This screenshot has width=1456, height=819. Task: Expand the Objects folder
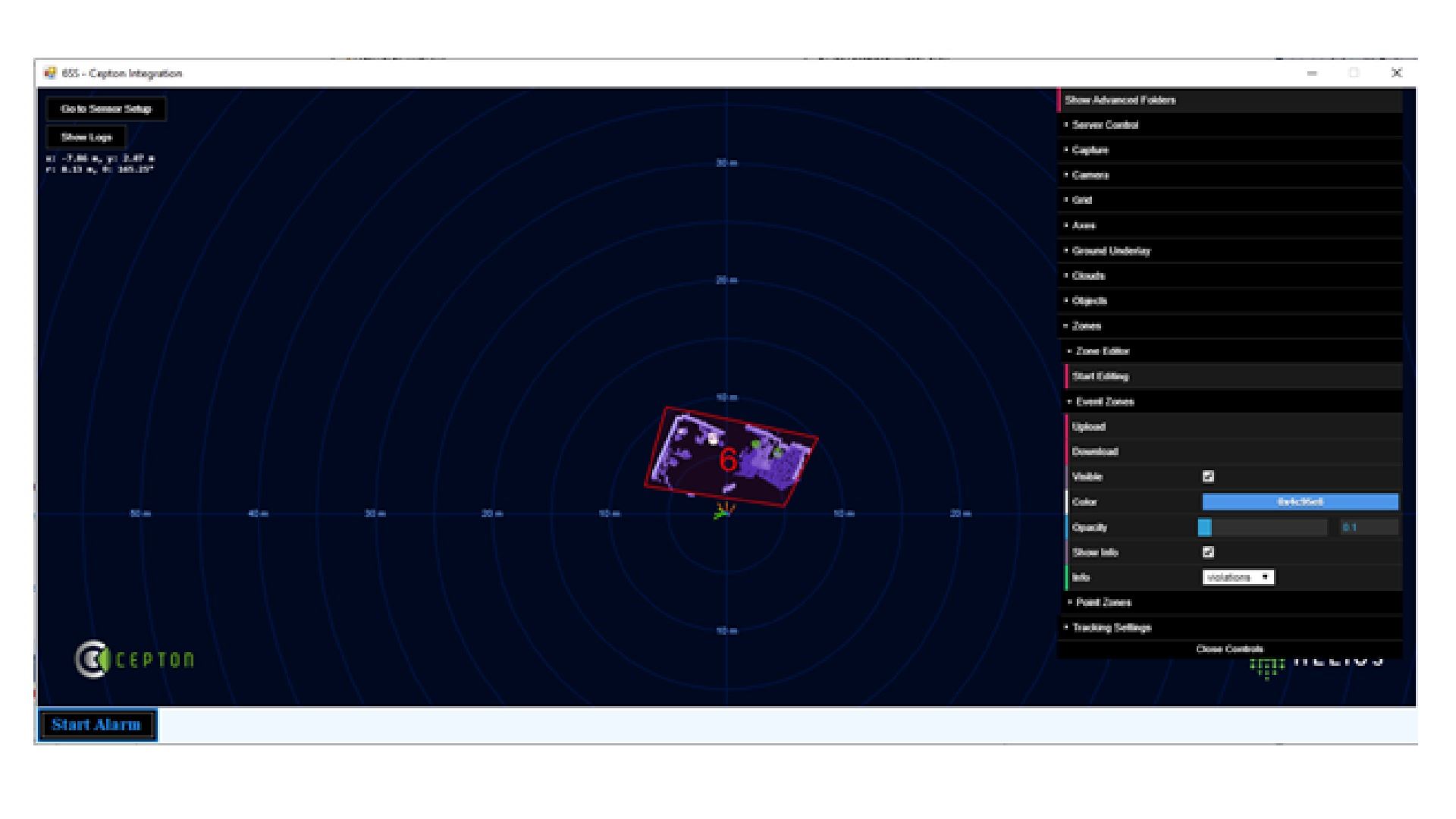pos(1230,300)
